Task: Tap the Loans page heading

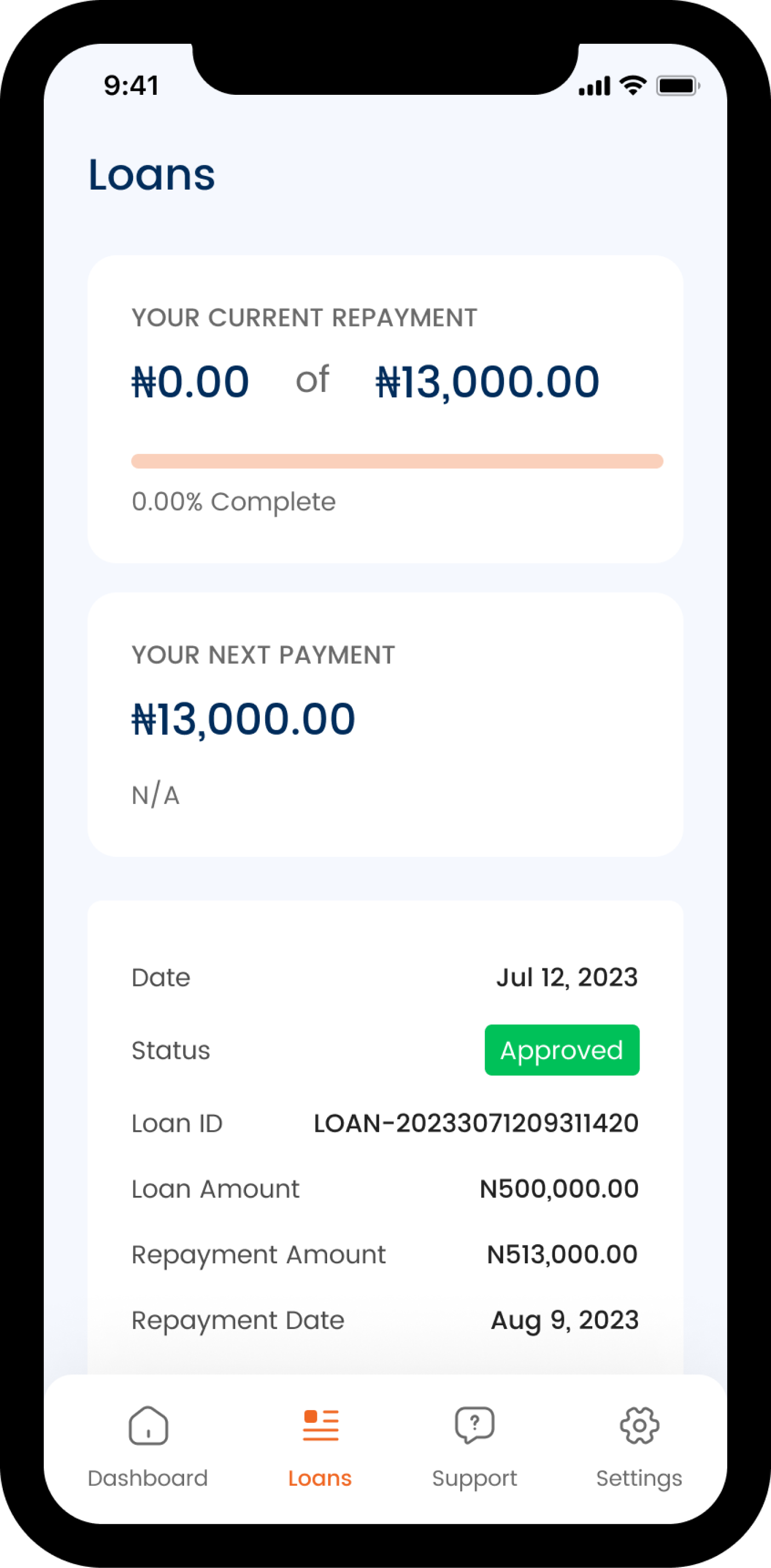Action: coord(152,175)
